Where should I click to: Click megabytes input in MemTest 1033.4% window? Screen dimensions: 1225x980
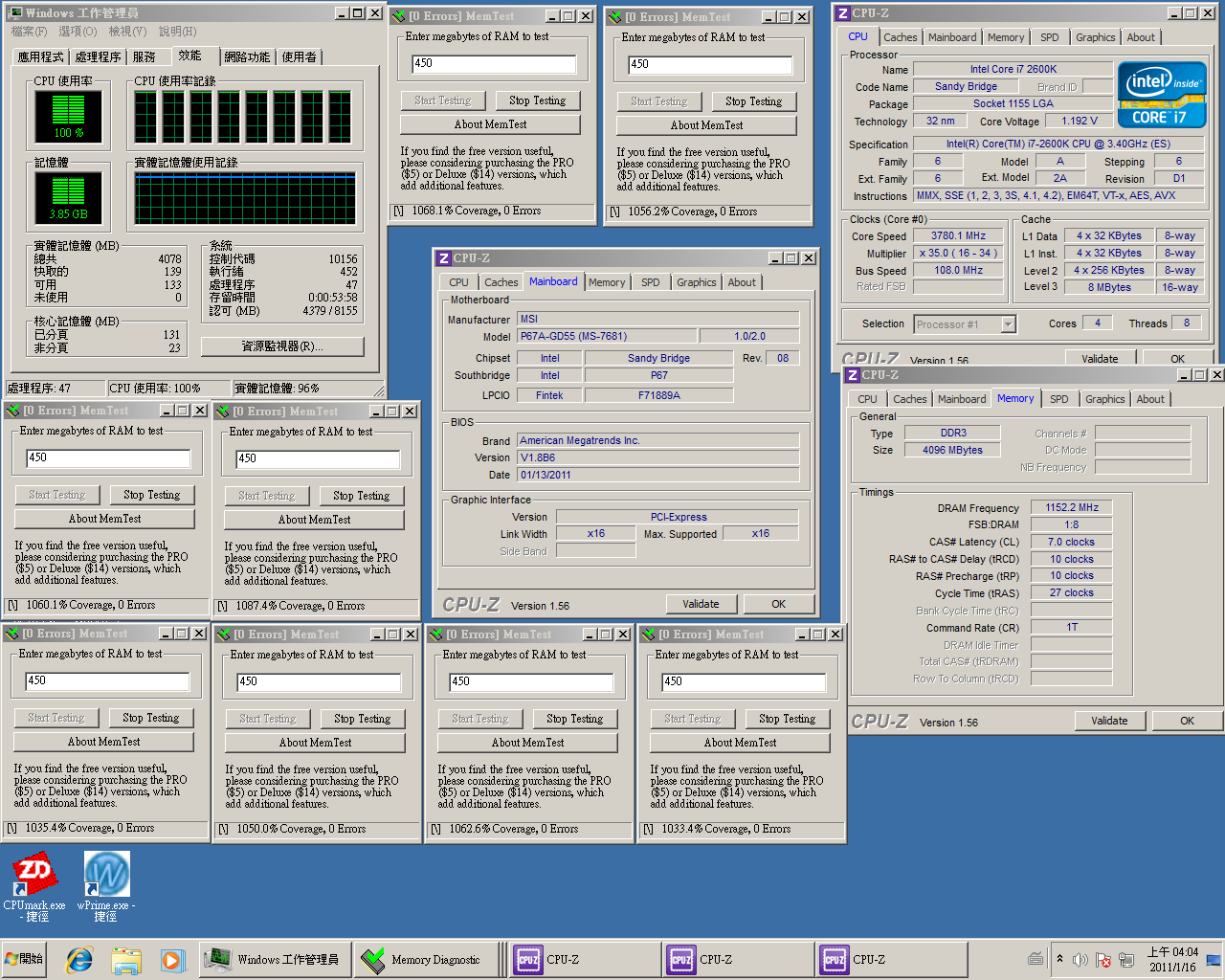click(744, 681)
